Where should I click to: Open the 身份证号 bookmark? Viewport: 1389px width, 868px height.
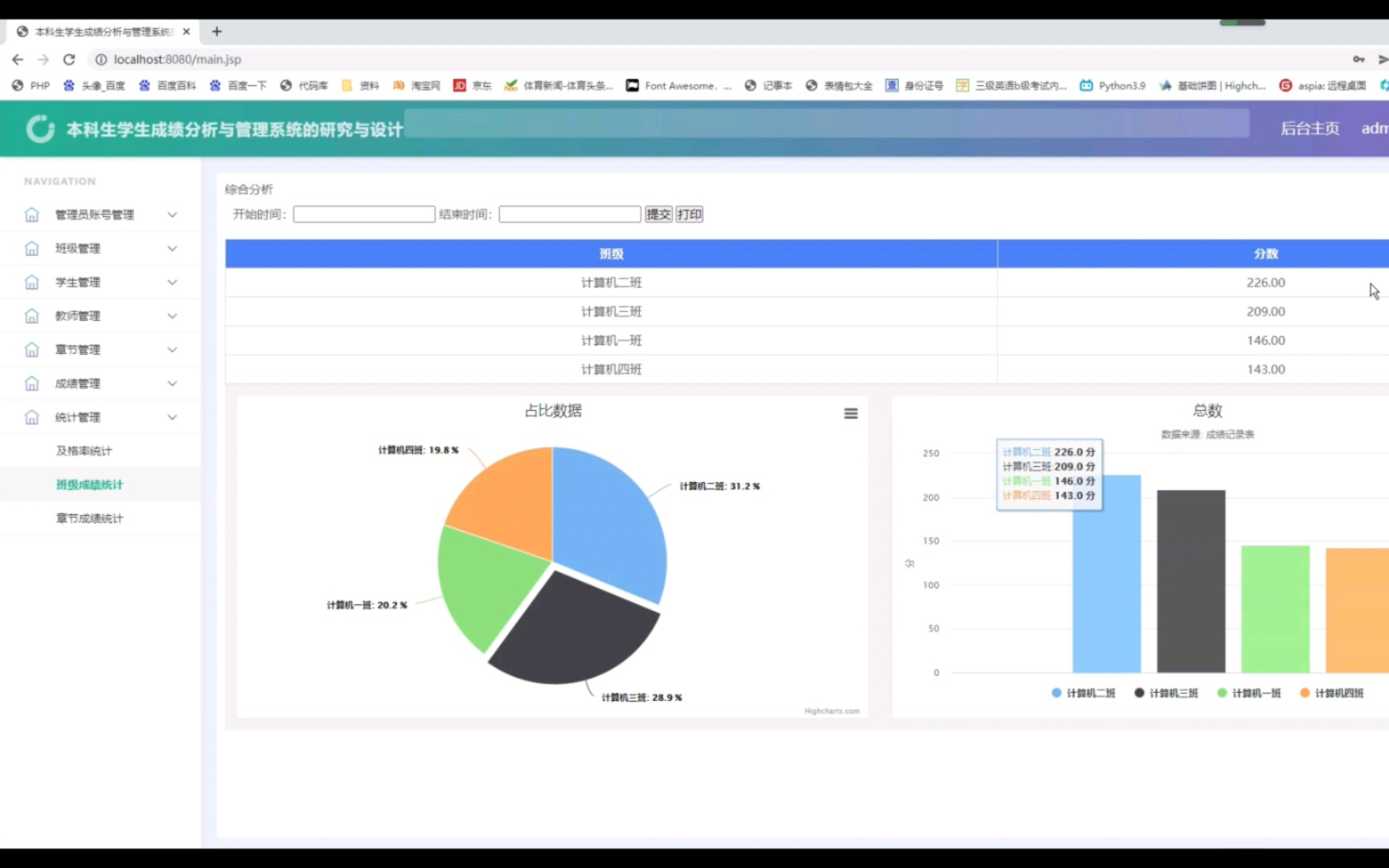coord(915,85)
